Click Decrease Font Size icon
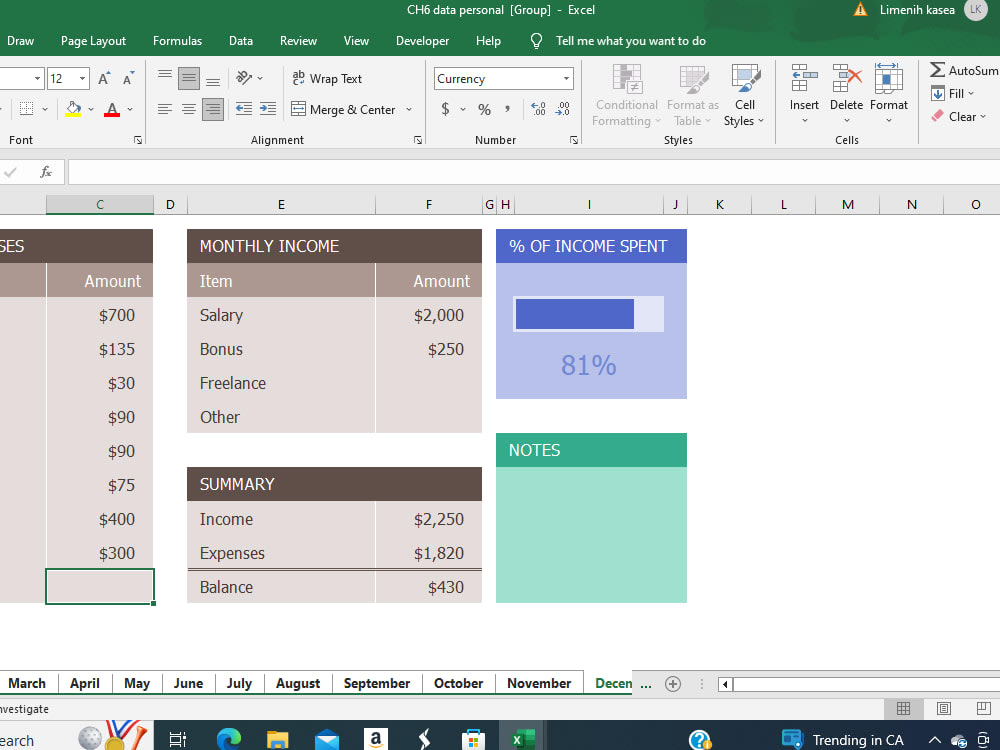 128,78
